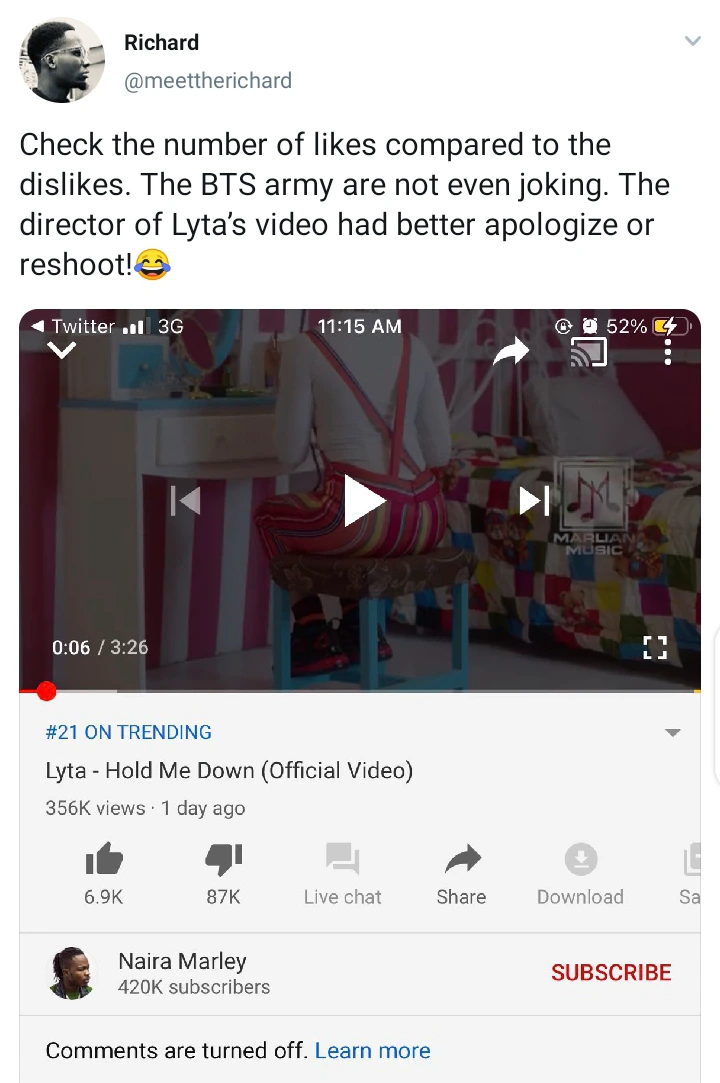Open Learn more link about comments

(x=372, y=1051)
